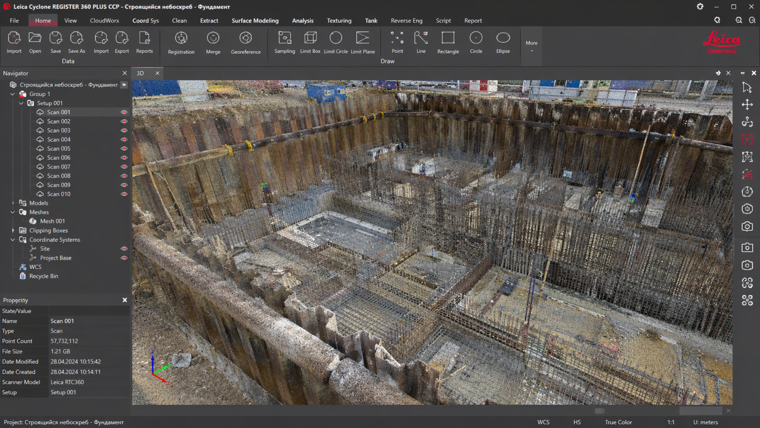Open the Analysis ribbon tab
760x428 pixels.
point(302,20)
